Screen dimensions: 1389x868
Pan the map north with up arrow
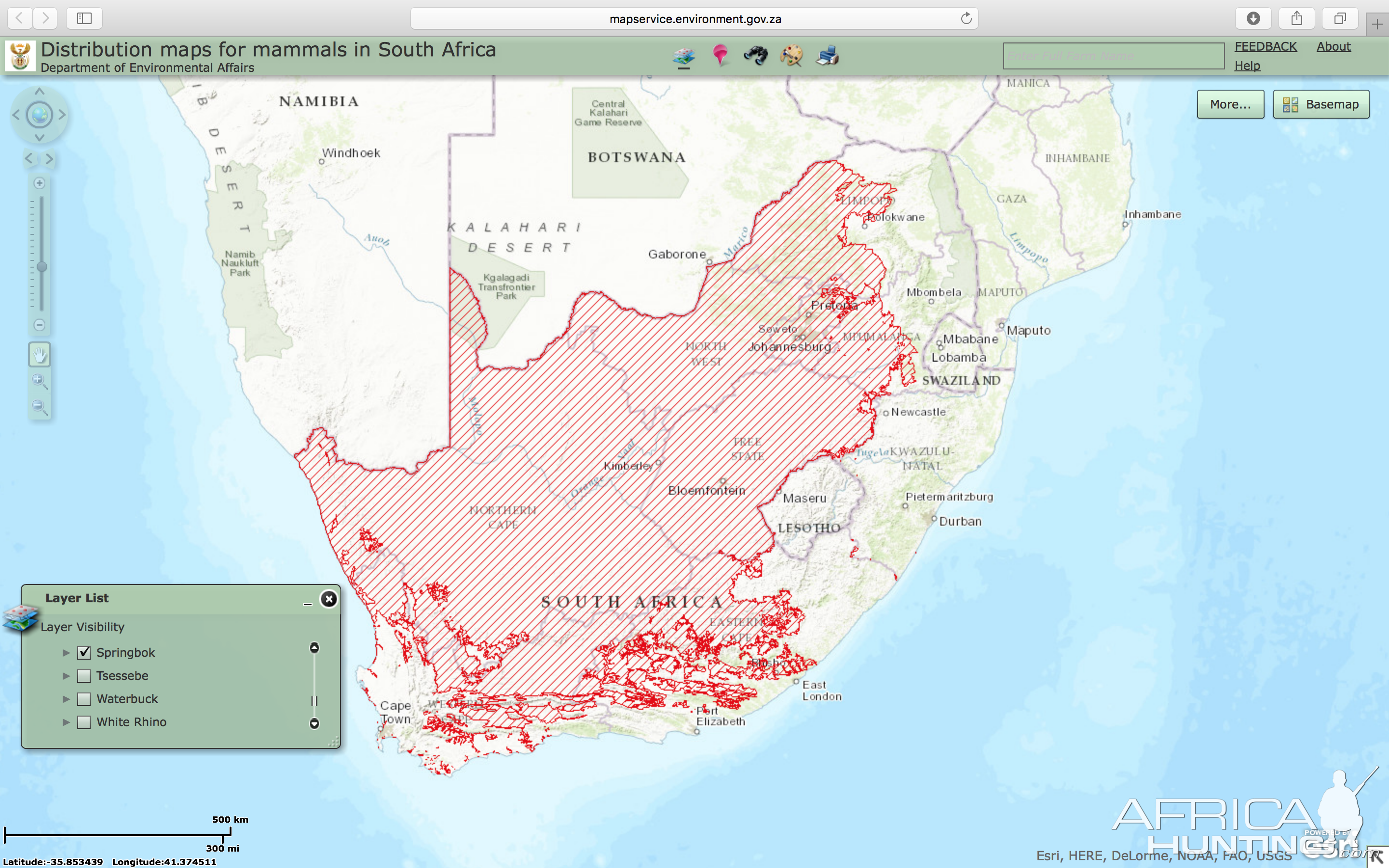point(40,91)
